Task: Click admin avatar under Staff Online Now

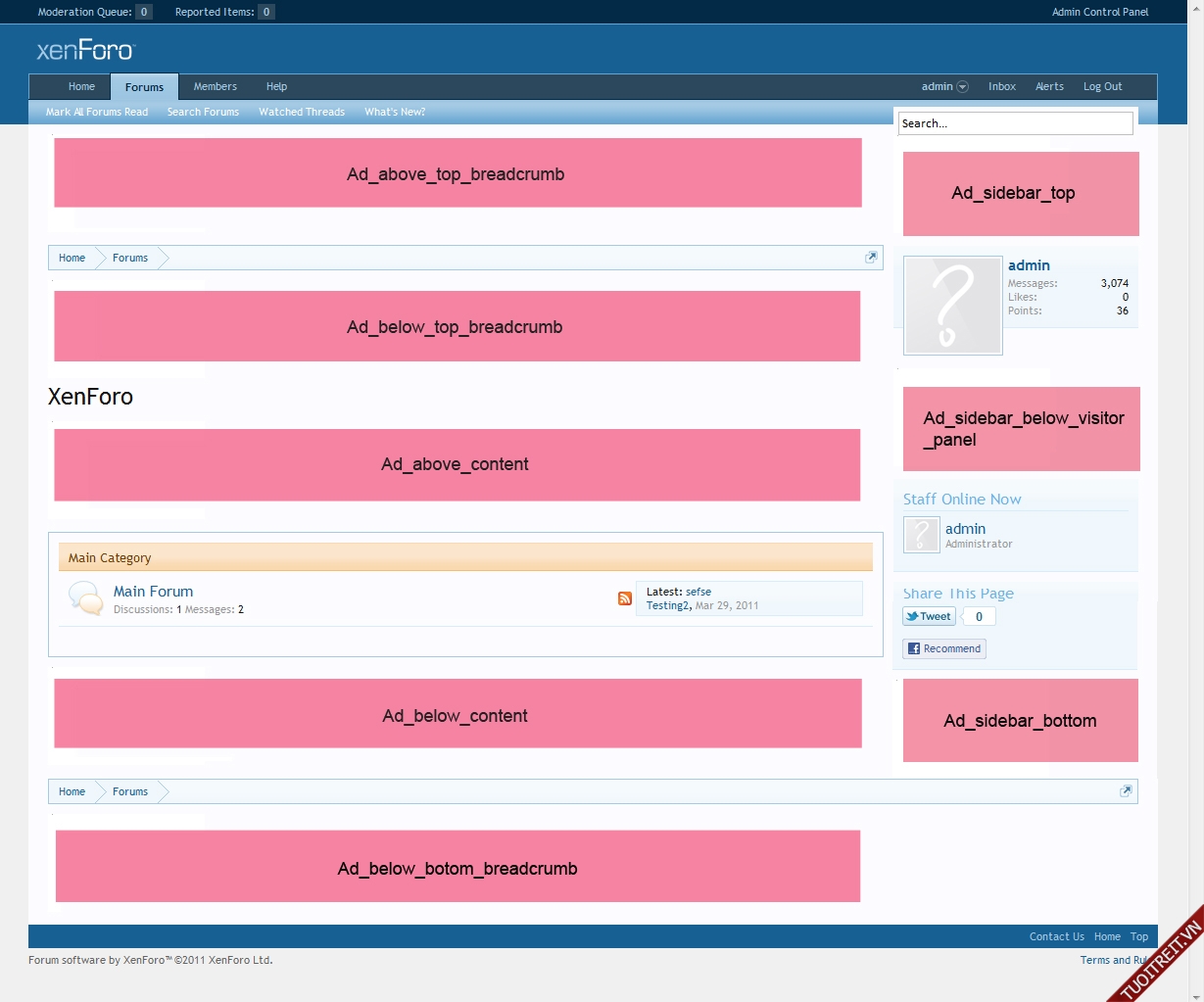Action: click(x=921, y=535)
